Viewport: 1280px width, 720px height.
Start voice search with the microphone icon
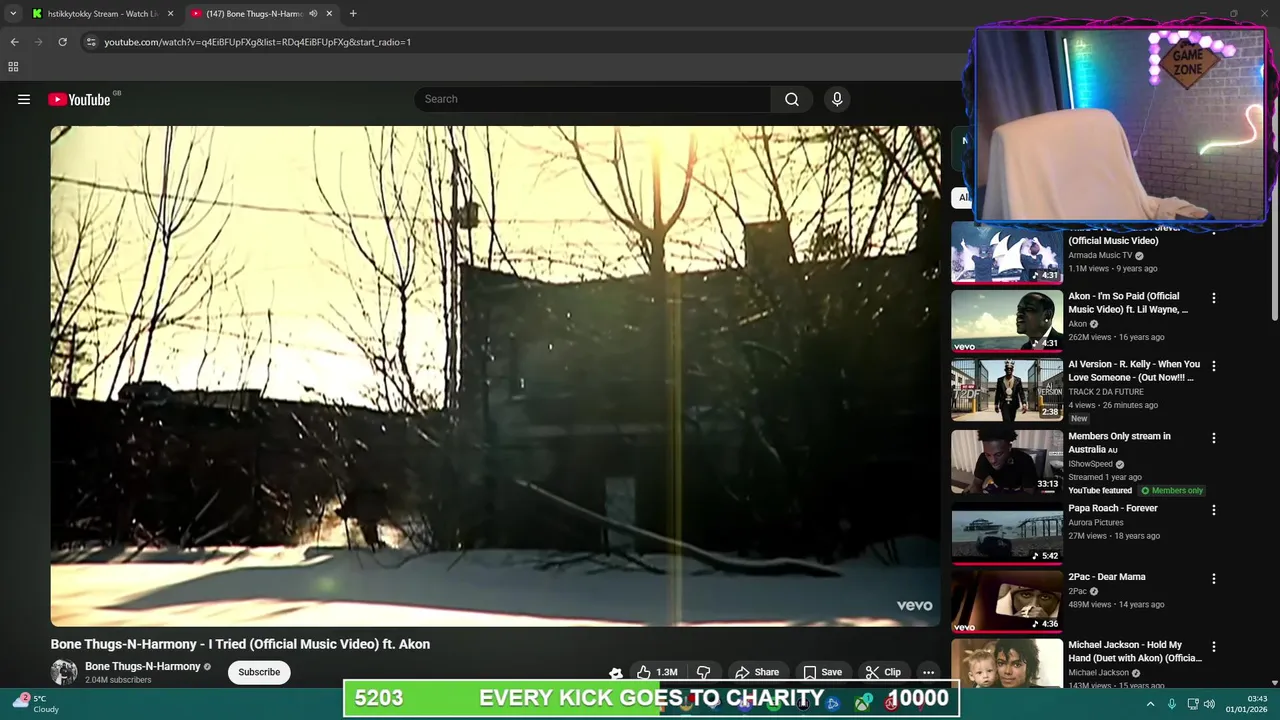(x=837, y=99)
